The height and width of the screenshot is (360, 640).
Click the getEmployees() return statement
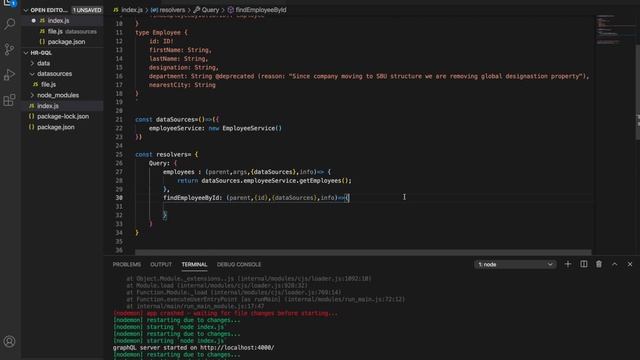pos(264,180)
